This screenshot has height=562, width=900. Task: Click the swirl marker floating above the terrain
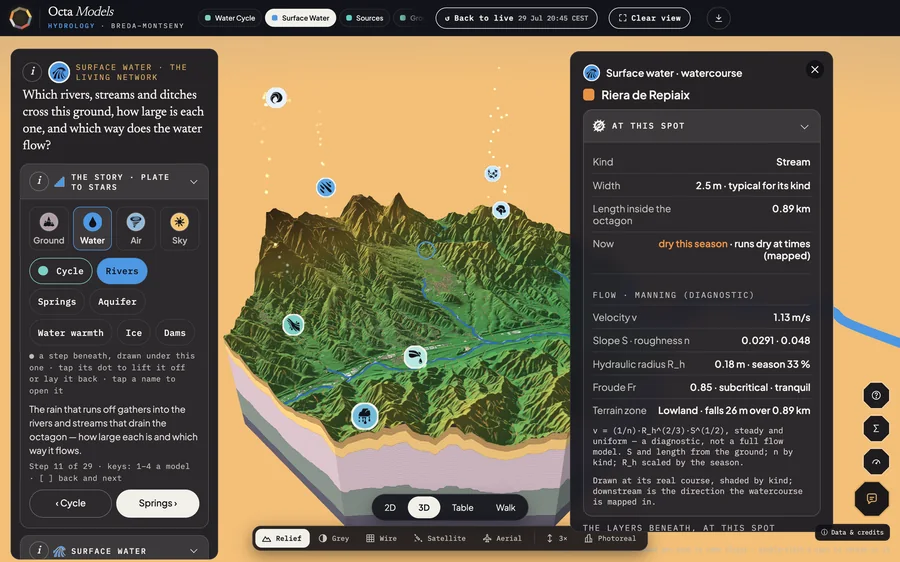pyautogui.click(x=276, y=98)
